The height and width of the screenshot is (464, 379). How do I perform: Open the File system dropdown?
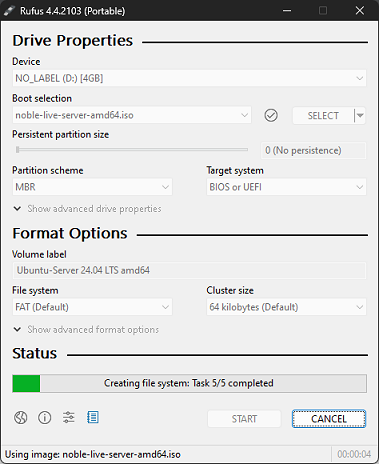[x=92, y=307]
